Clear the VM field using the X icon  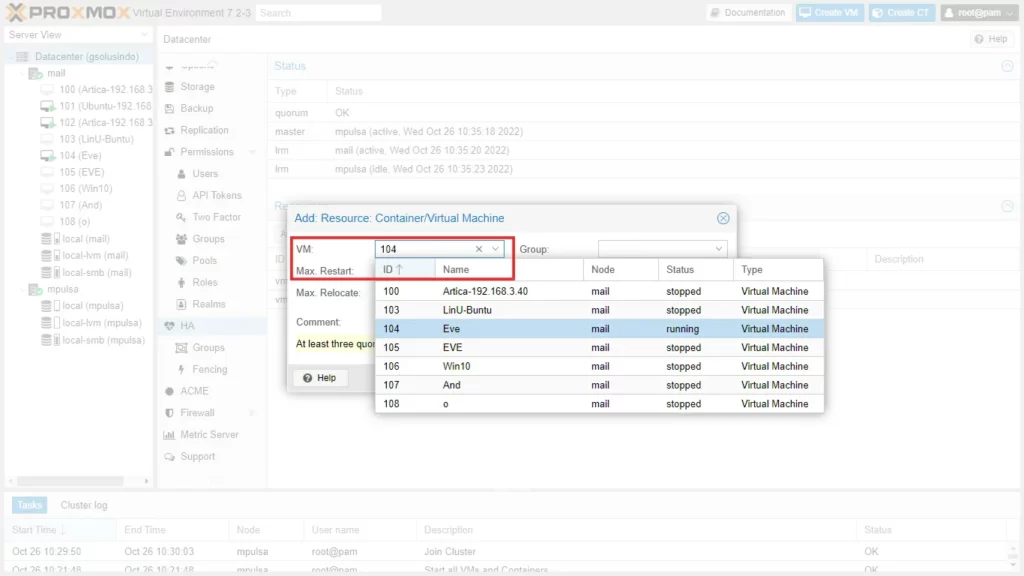[x=479, y=249]
